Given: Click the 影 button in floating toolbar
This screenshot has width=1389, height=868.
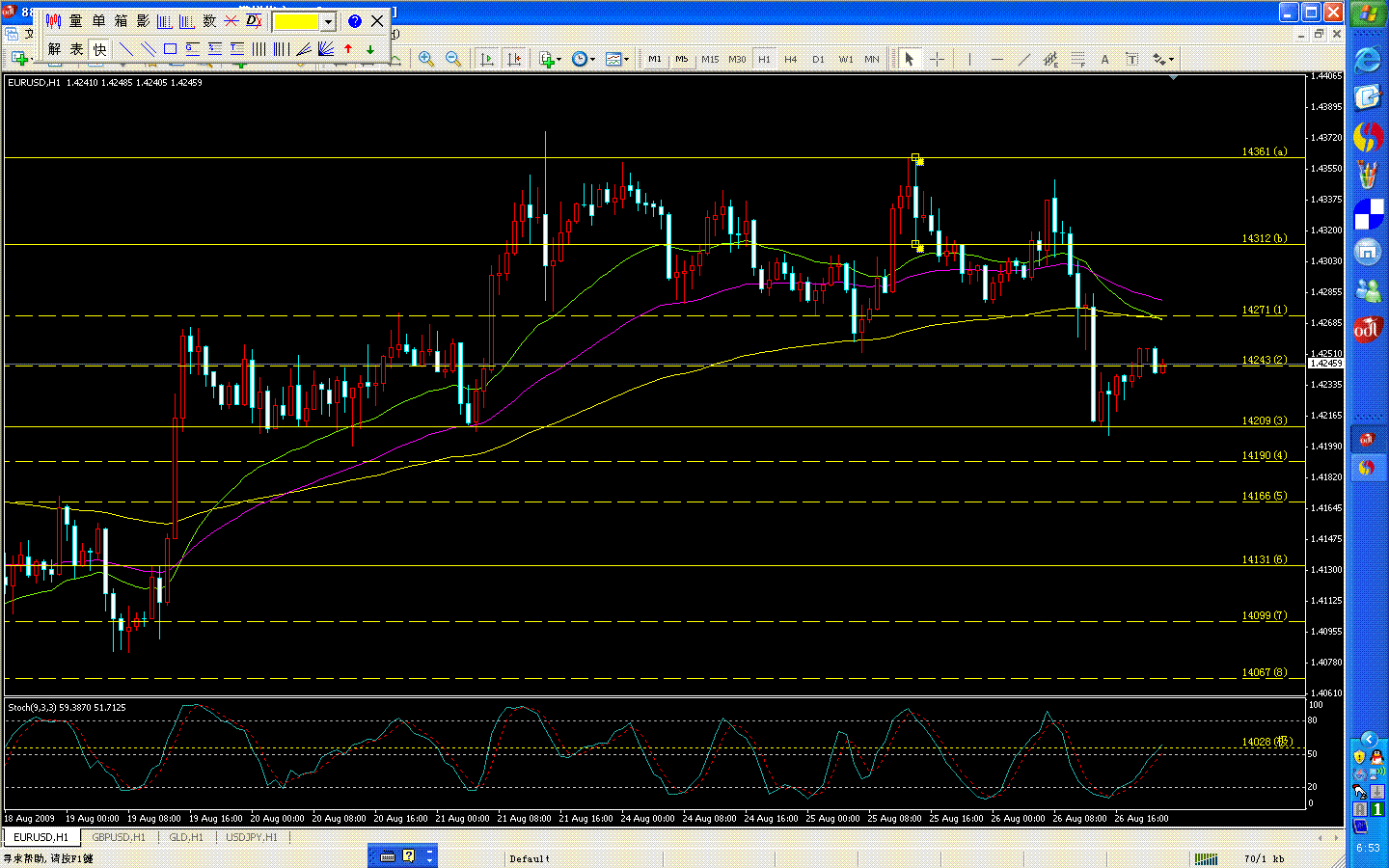Looking at the screenshot, I should click(x=143, y=21).
